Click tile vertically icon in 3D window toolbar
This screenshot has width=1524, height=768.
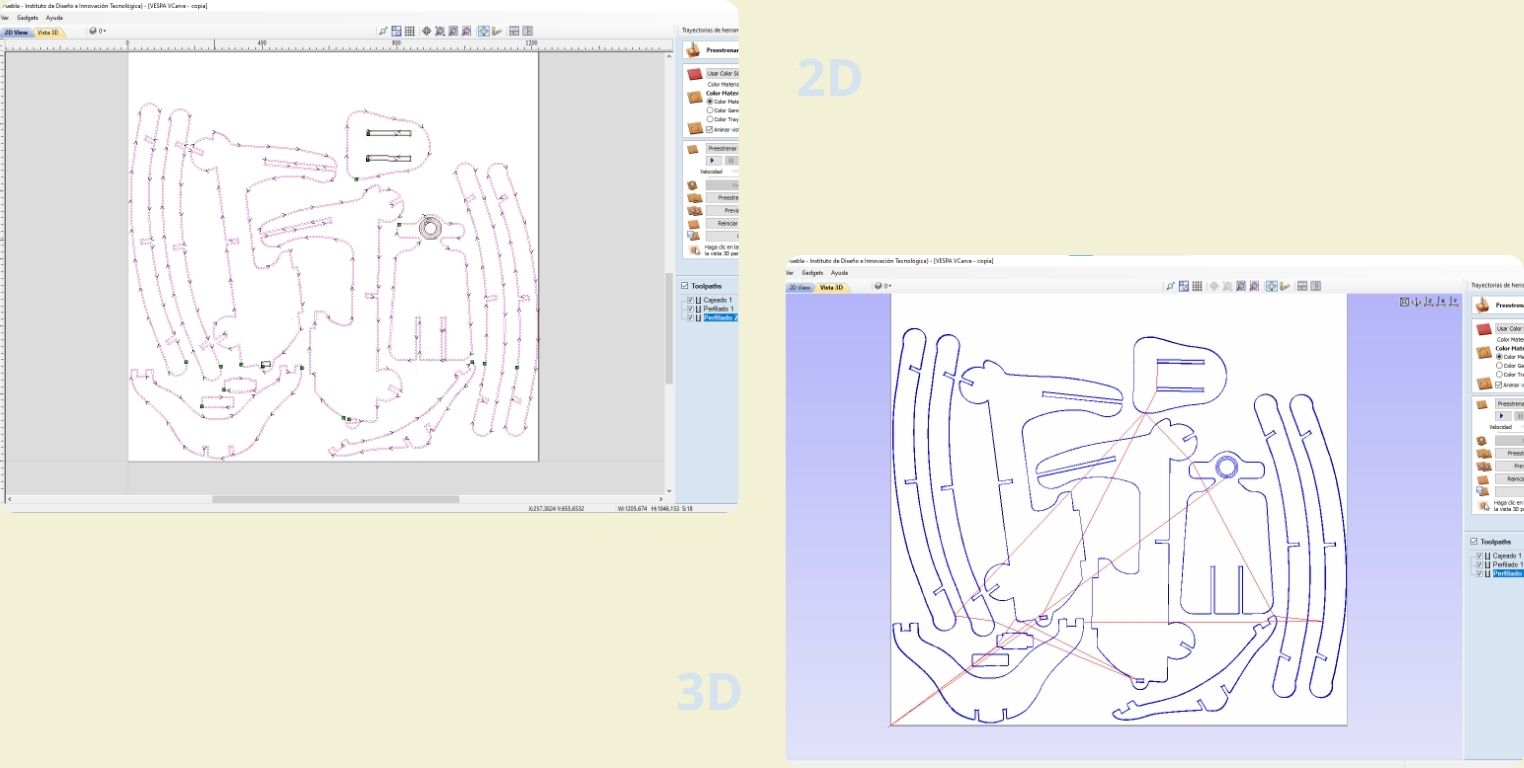click(x=1316, y=286)
